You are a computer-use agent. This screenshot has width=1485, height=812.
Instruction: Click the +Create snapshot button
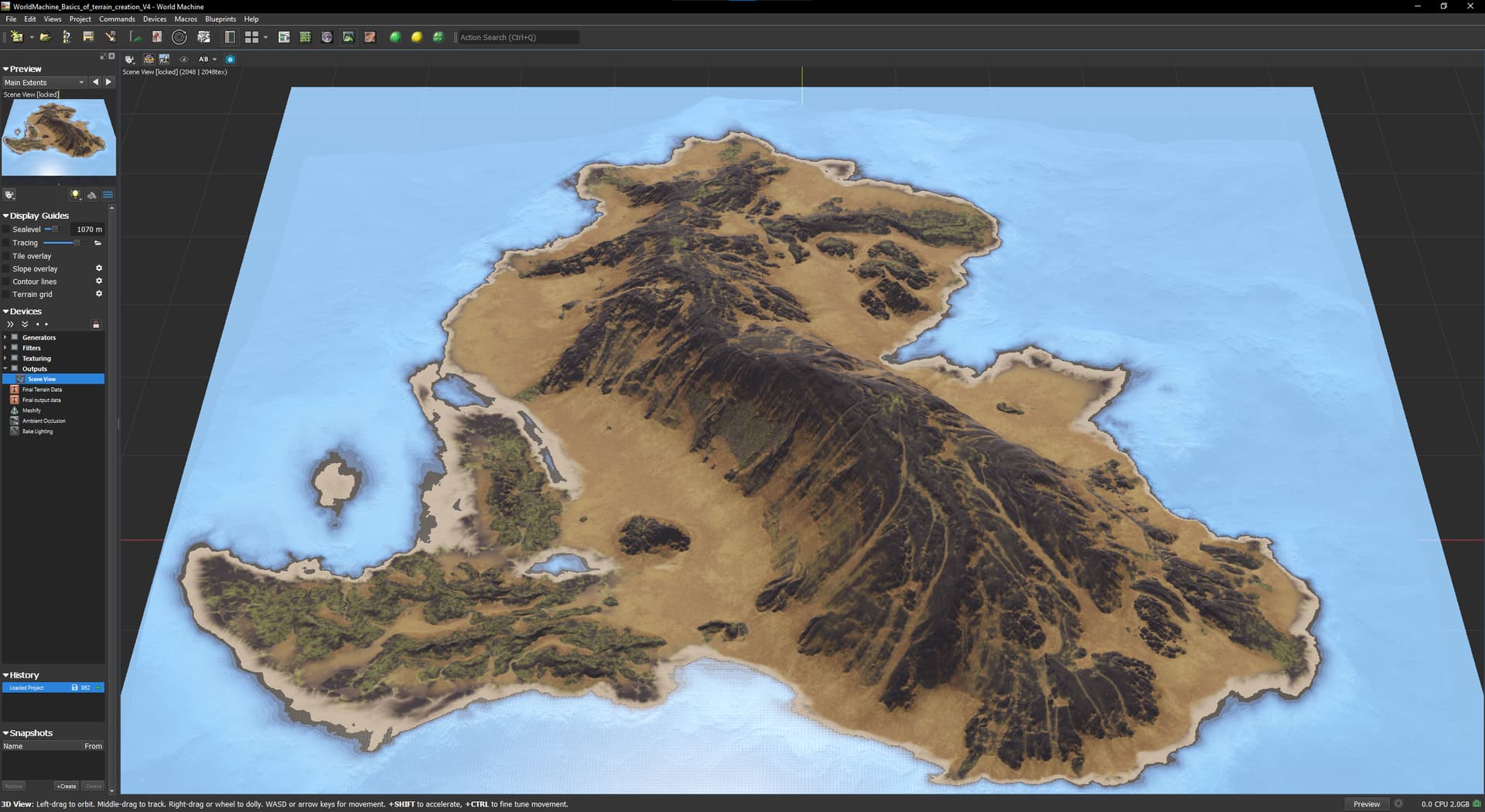pos(67,786)
